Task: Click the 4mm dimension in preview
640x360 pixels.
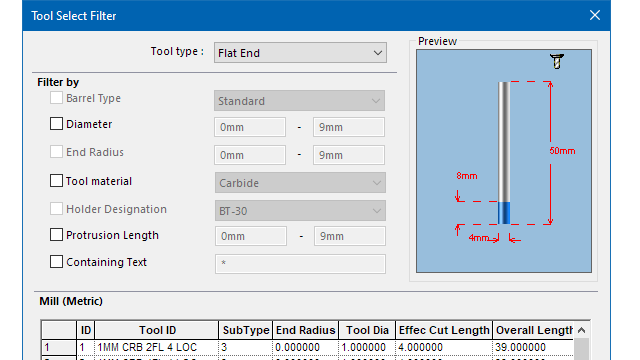Action: coord(478,238)
